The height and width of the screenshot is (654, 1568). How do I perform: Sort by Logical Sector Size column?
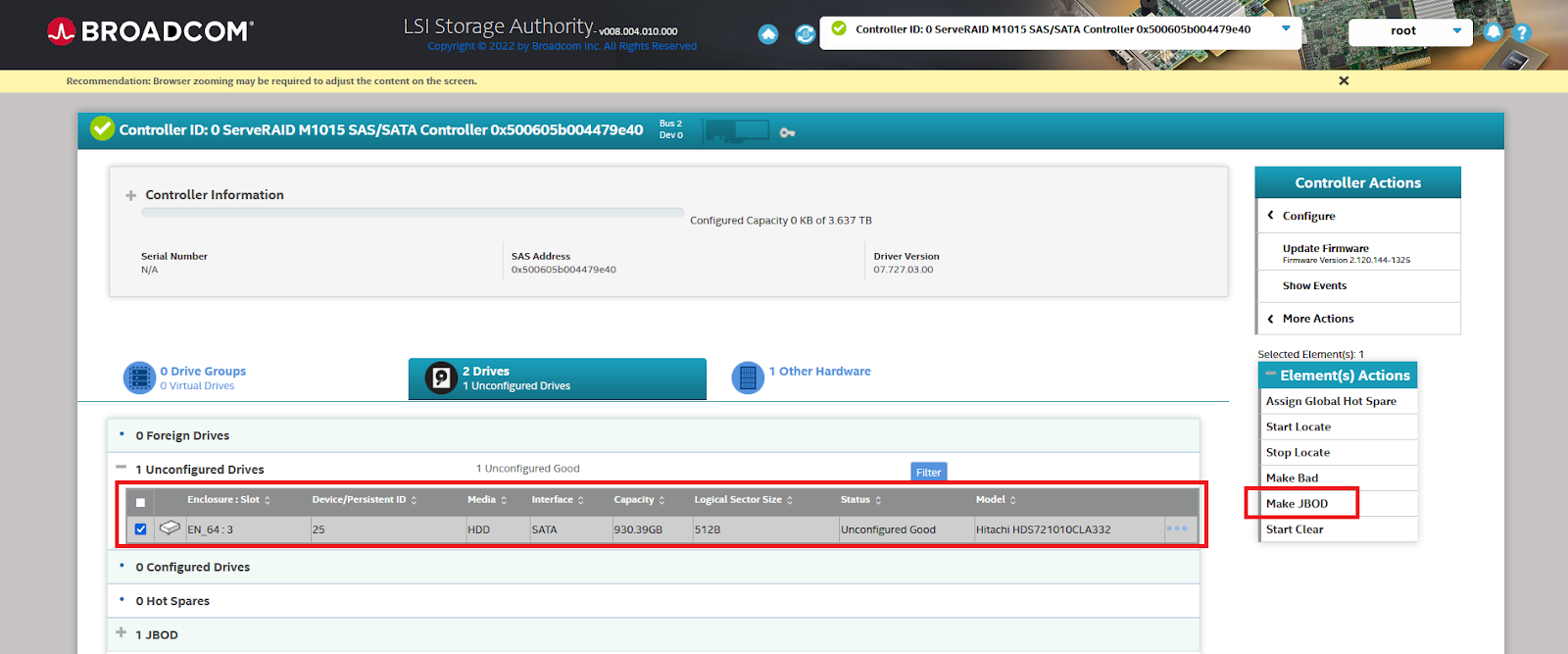(744, 500)
